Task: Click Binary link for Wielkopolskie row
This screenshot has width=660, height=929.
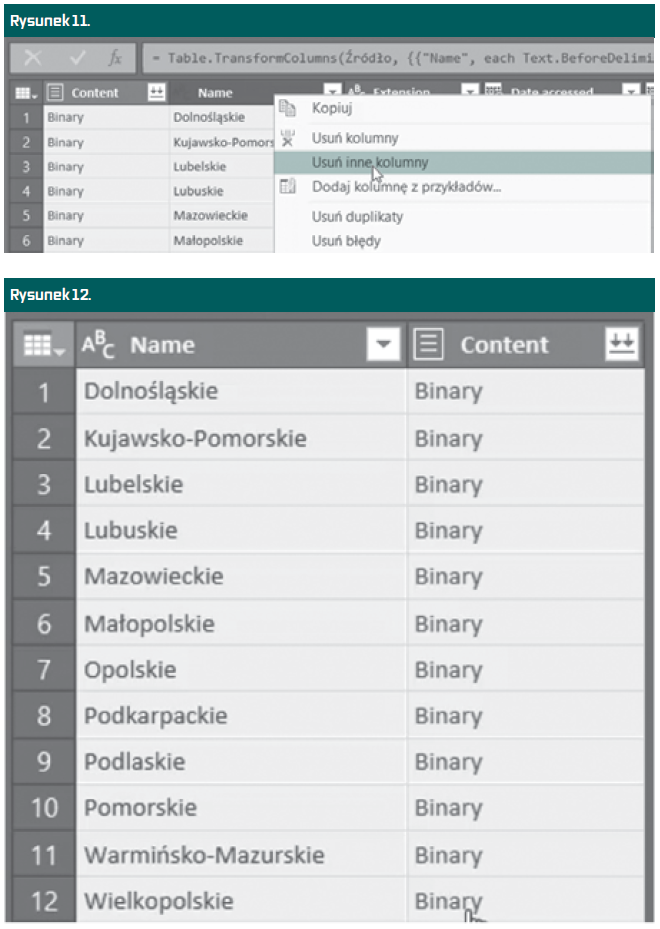Action: [x=448, y=902]
